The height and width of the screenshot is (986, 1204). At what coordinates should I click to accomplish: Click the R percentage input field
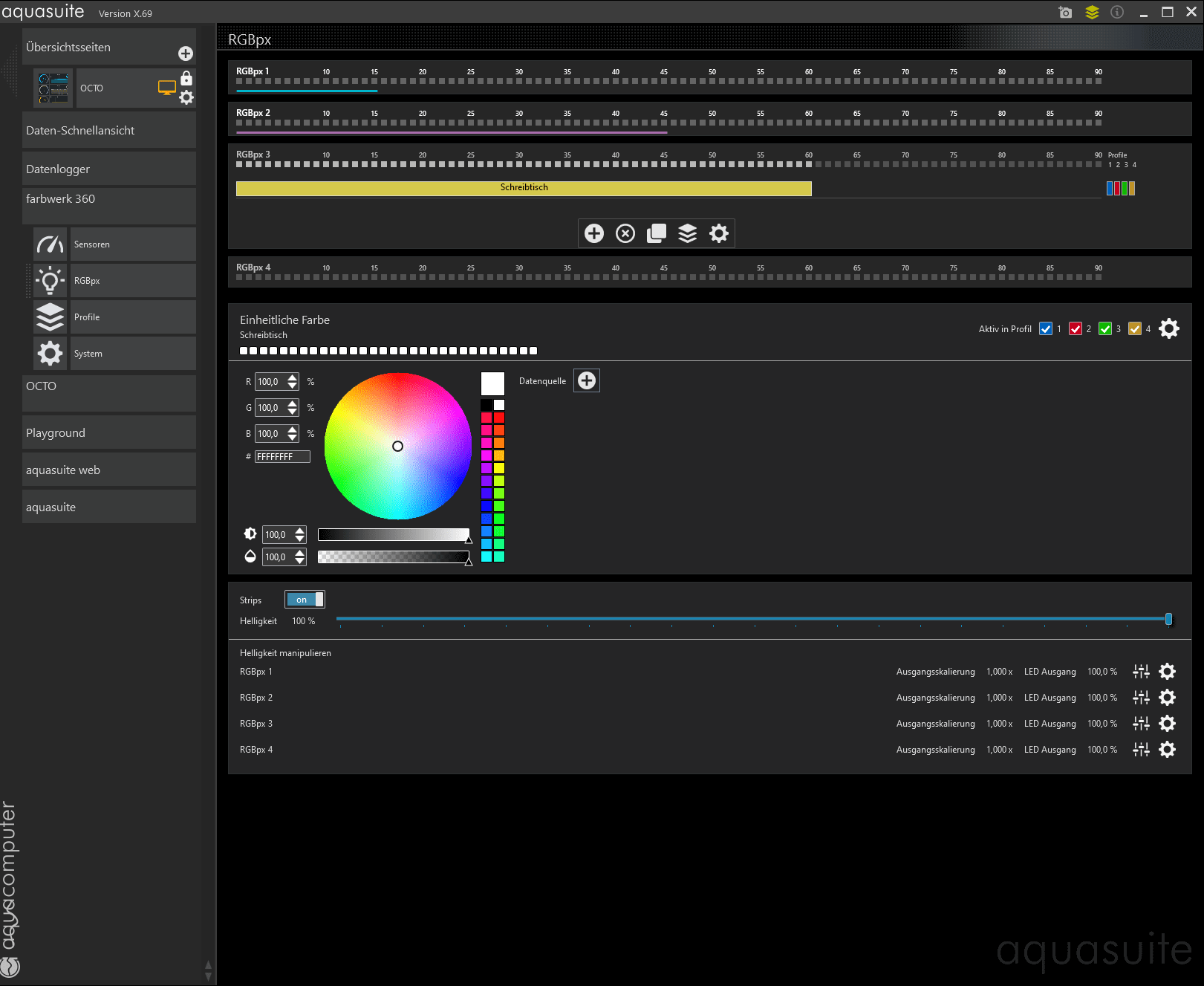point(270,382)
